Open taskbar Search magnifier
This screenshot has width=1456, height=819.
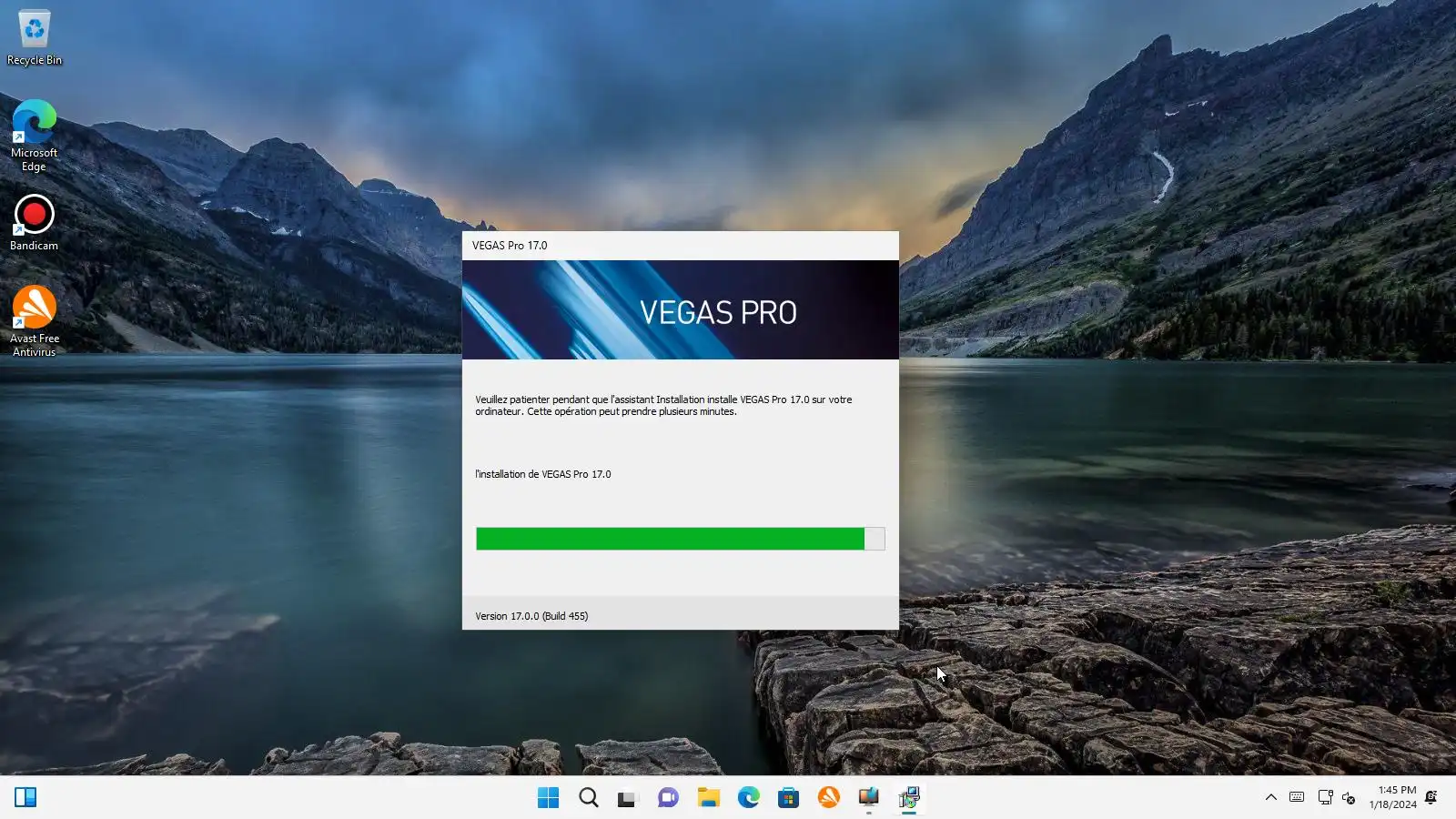coord(589,798)
